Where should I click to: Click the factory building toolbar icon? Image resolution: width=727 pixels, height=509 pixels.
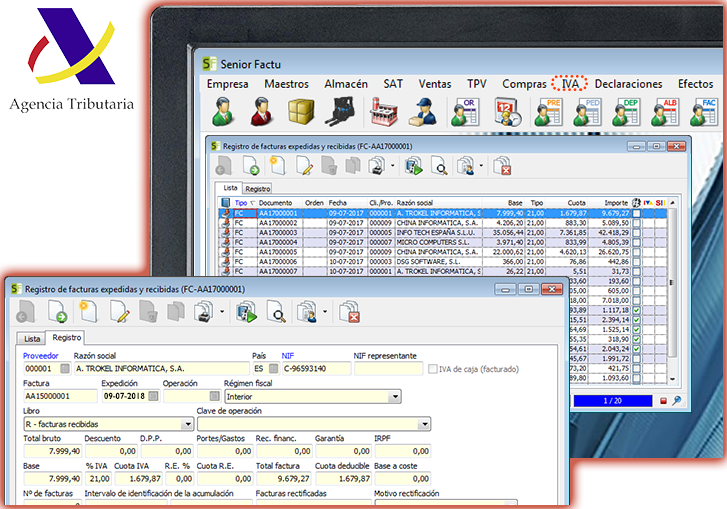[x=383, y=112]
